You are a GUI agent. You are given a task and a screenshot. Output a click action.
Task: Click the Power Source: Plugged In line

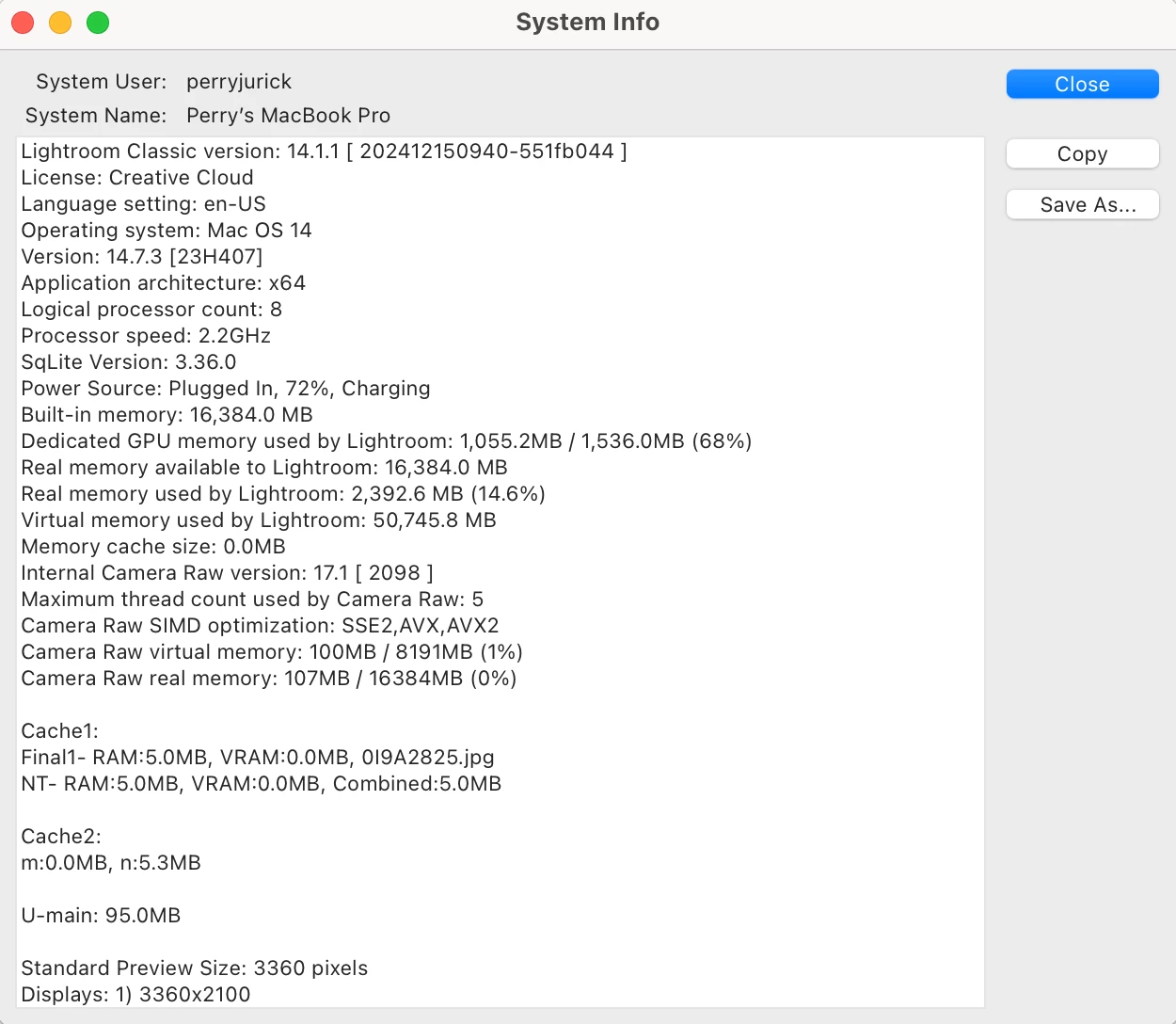[x=226, y=389]
